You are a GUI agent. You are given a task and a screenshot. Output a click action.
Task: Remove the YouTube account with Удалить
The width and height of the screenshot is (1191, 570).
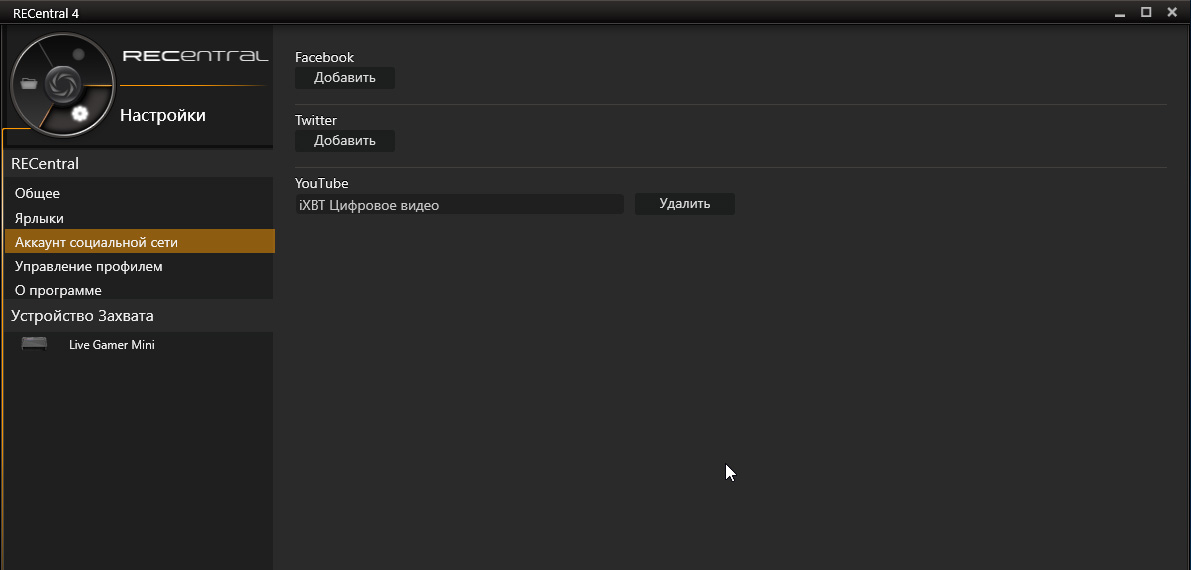[x=685, y=204]
